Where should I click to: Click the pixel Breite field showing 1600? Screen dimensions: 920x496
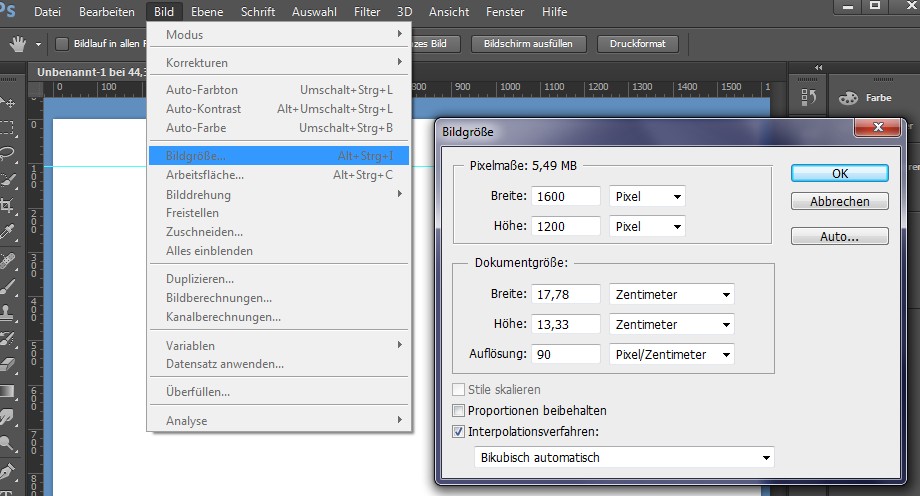[x=566, y=197]
